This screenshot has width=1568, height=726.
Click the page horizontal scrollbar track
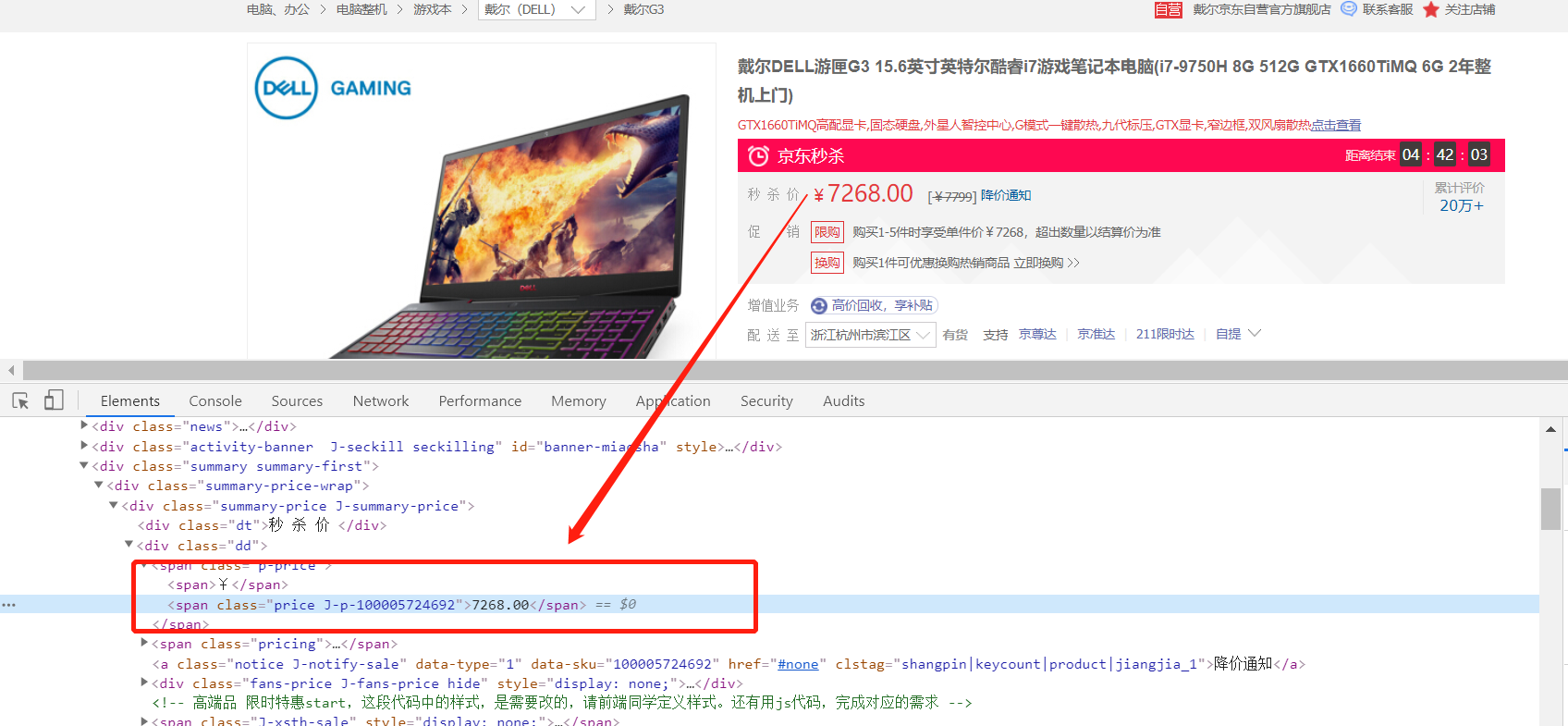pyautogui.click(x=795, y=370)
